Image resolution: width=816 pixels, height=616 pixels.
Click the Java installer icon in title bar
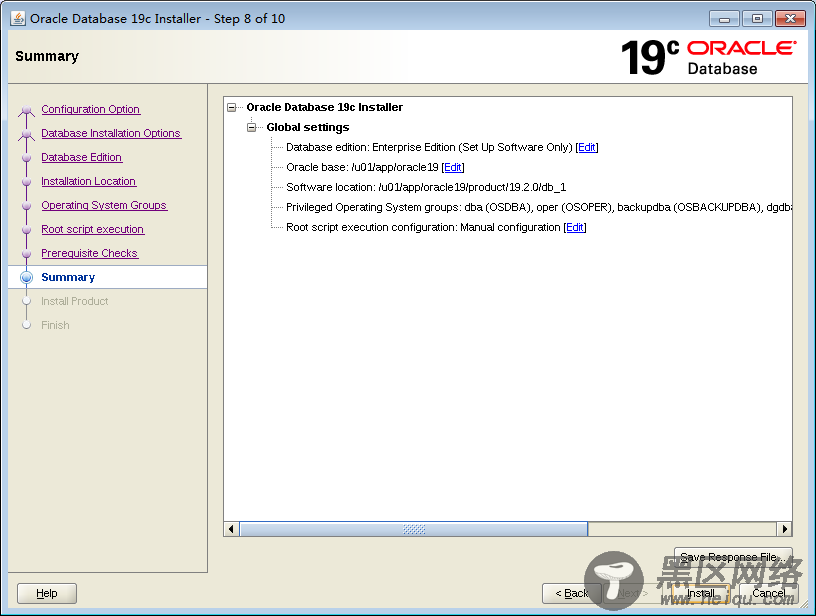18,18
